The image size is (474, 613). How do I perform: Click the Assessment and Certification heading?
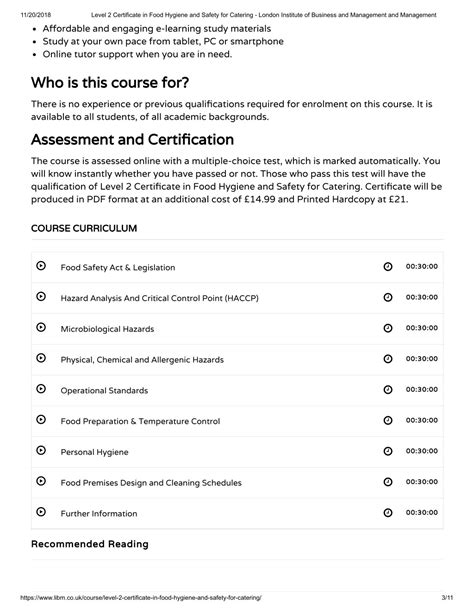pyautogui.click(x=132, y=140)
